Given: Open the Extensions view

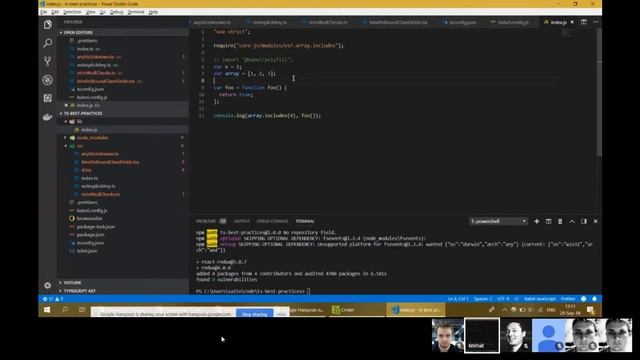Looking at the screenshot, I should click(x=47, y=98).
